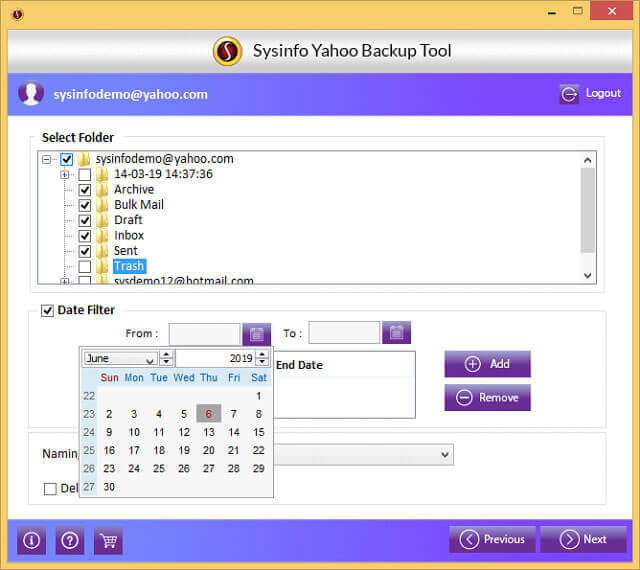Uncheck the sysinfodemo@yahoo.com root checkbox
Viewport: 640px width, 570px height.
pyautogui.click(x=67, y=159)
